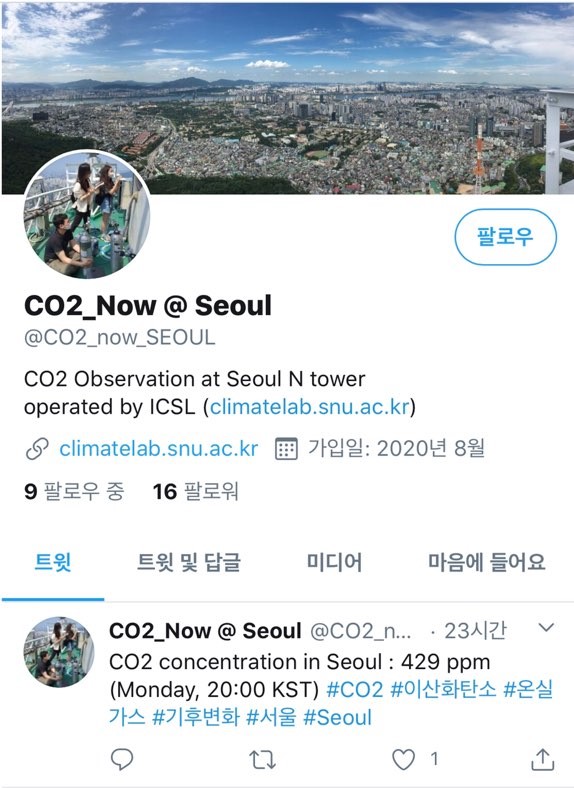The height and width of the screenshot is (788, 574).
Task: View the 16 팔로워 list
Action: tap(196, 491)
